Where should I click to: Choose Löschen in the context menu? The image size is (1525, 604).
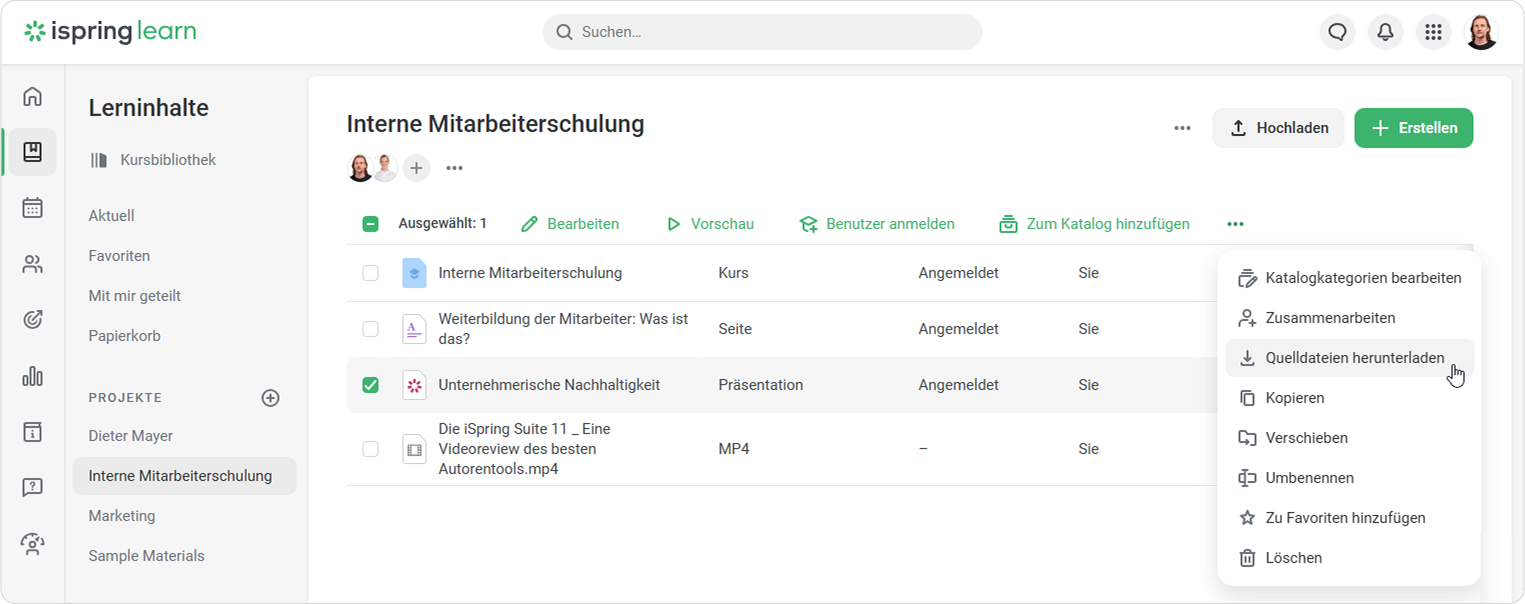coord(1293,558)
